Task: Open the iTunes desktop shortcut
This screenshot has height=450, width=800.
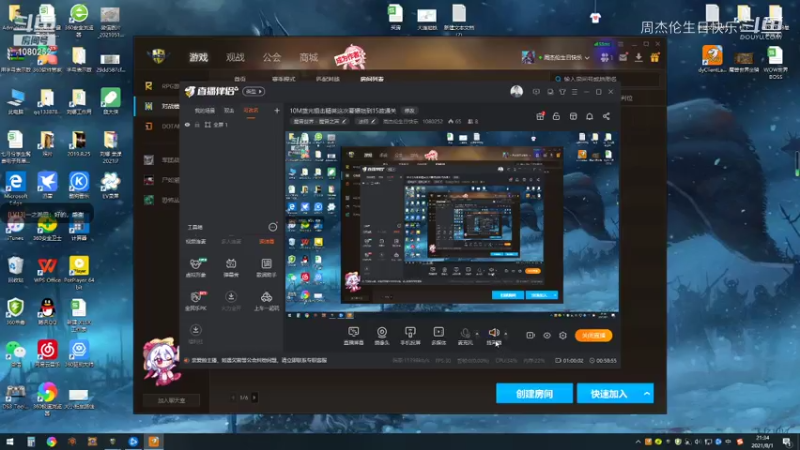Action: pyautogui.click(x=15, y=230)
